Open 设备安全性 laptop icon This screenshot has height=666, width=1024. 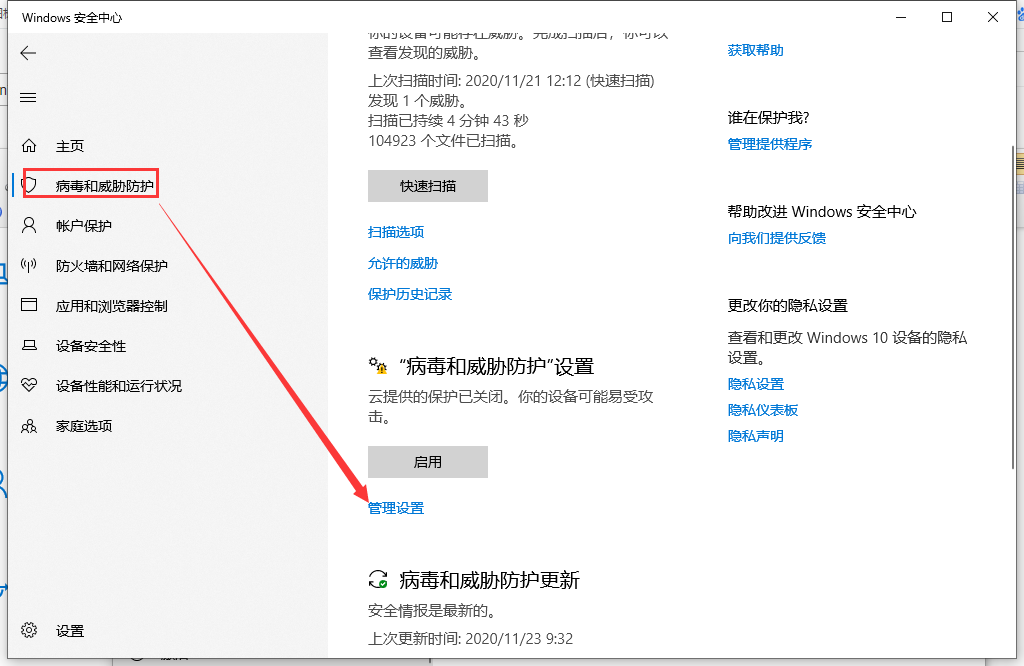(29, 346)
